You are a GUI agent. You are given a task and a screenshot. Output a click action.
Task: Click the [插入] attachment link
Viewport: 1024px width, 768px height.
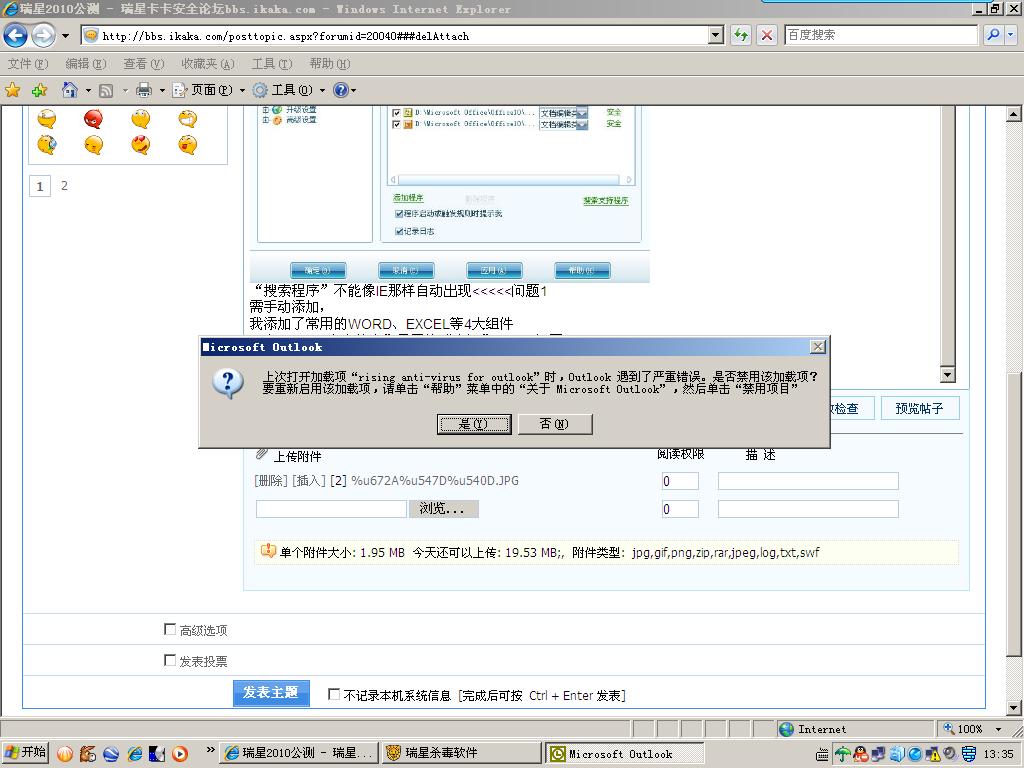coord(308,481)
